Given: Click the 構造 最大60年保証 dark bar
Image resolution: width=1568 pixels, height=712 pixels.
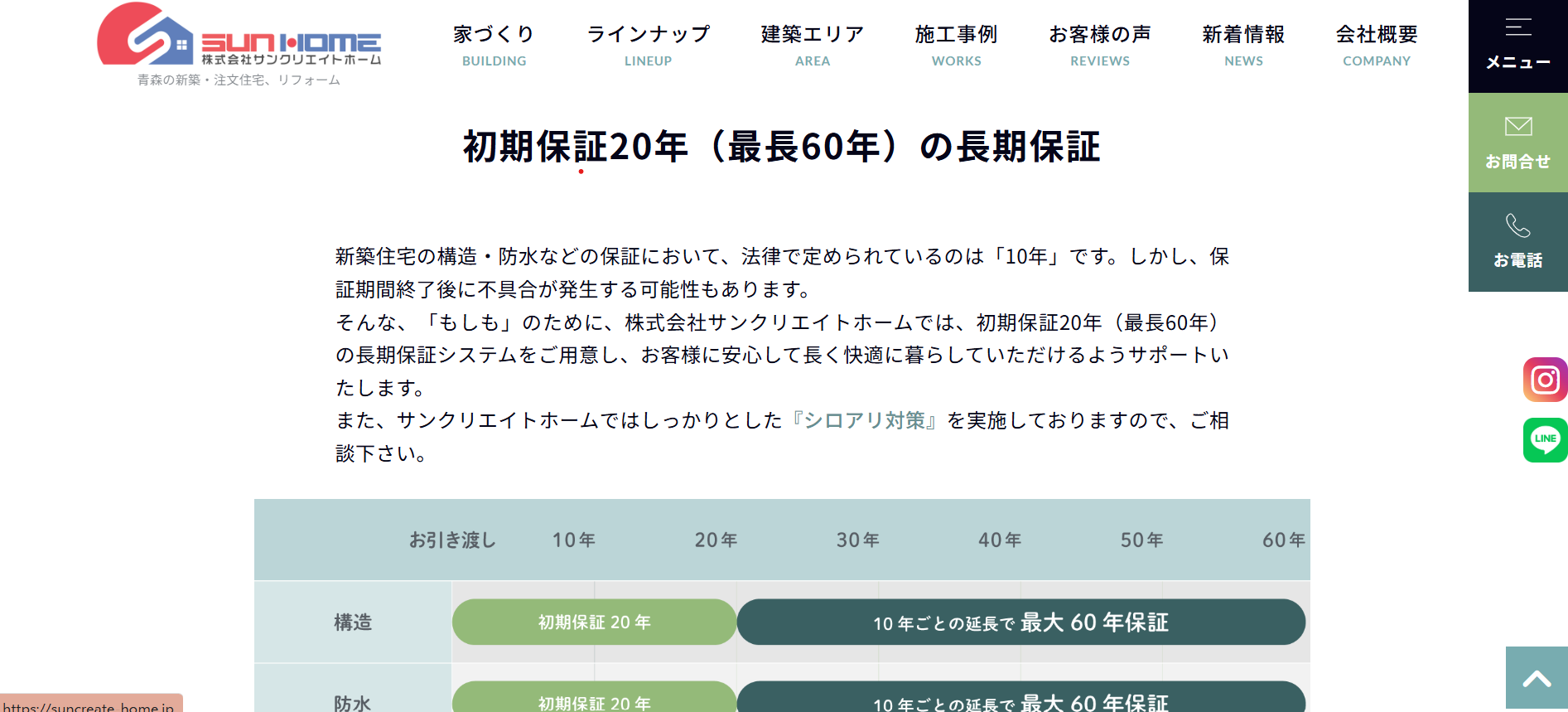Looking at the screenshot, I should pyautogui.click(x=1020, y=622).
